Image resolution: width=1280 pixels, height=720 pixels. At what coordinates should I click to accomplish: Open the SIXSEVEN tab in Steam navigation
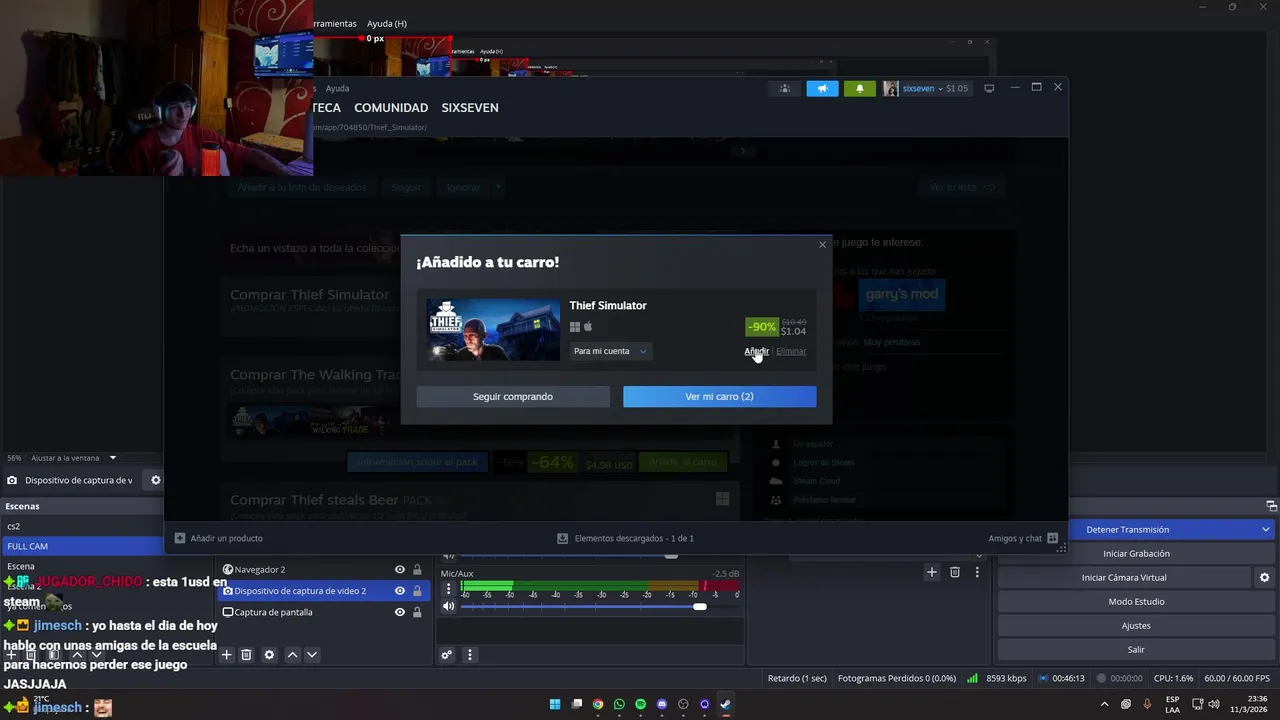(470, 108)
